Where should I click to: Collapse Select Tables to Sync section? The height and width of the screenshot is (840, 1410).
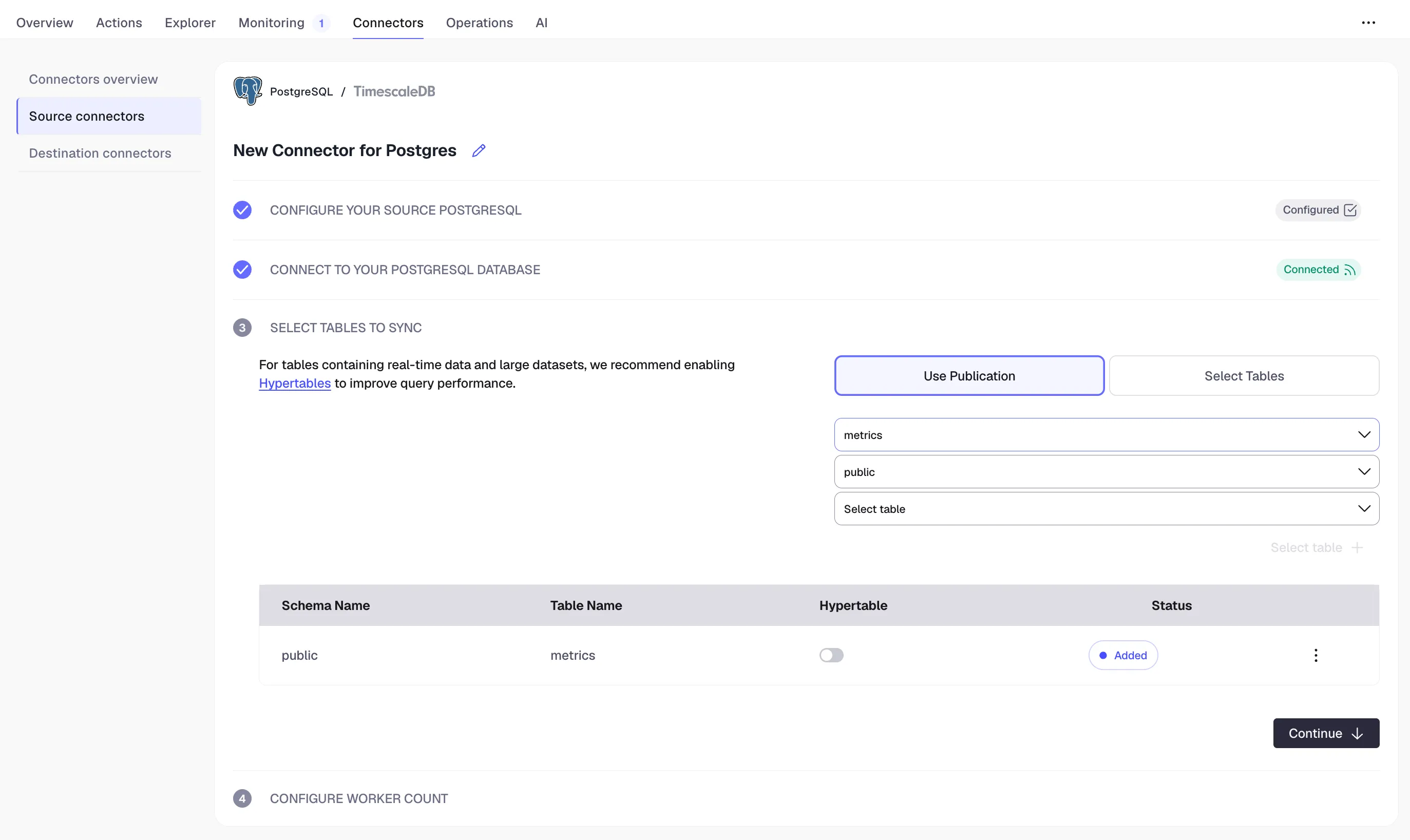pyautogui.click(x=345, y=328)
